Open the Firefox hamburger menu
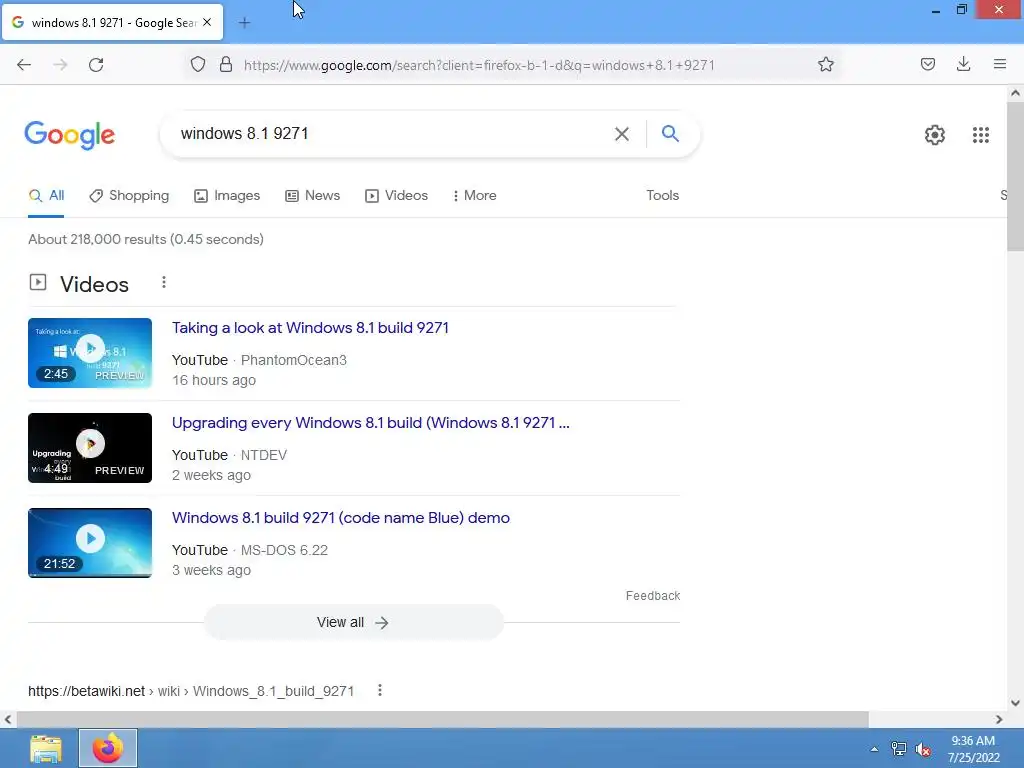 pos(1000,64)
